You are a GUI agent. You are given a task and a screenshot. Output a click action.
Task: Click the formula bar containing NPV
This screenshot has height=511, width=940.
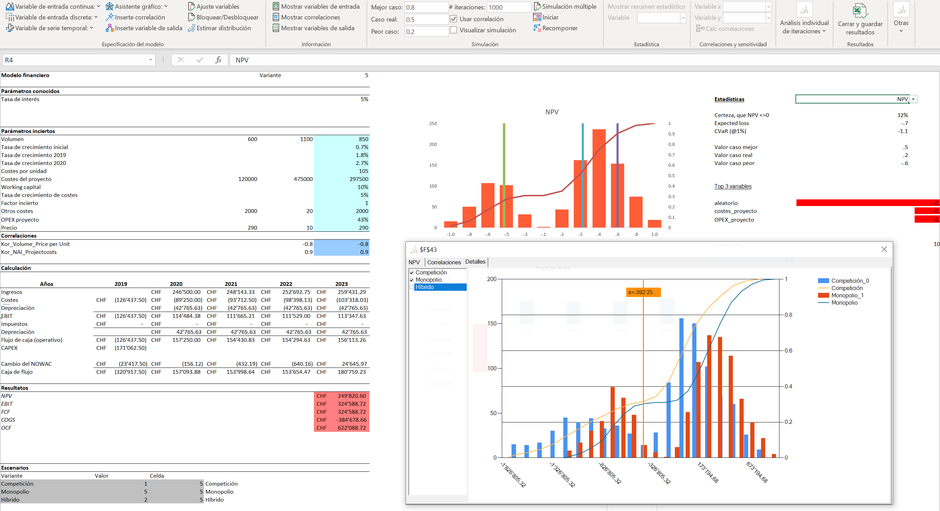(x=585, y=60)
